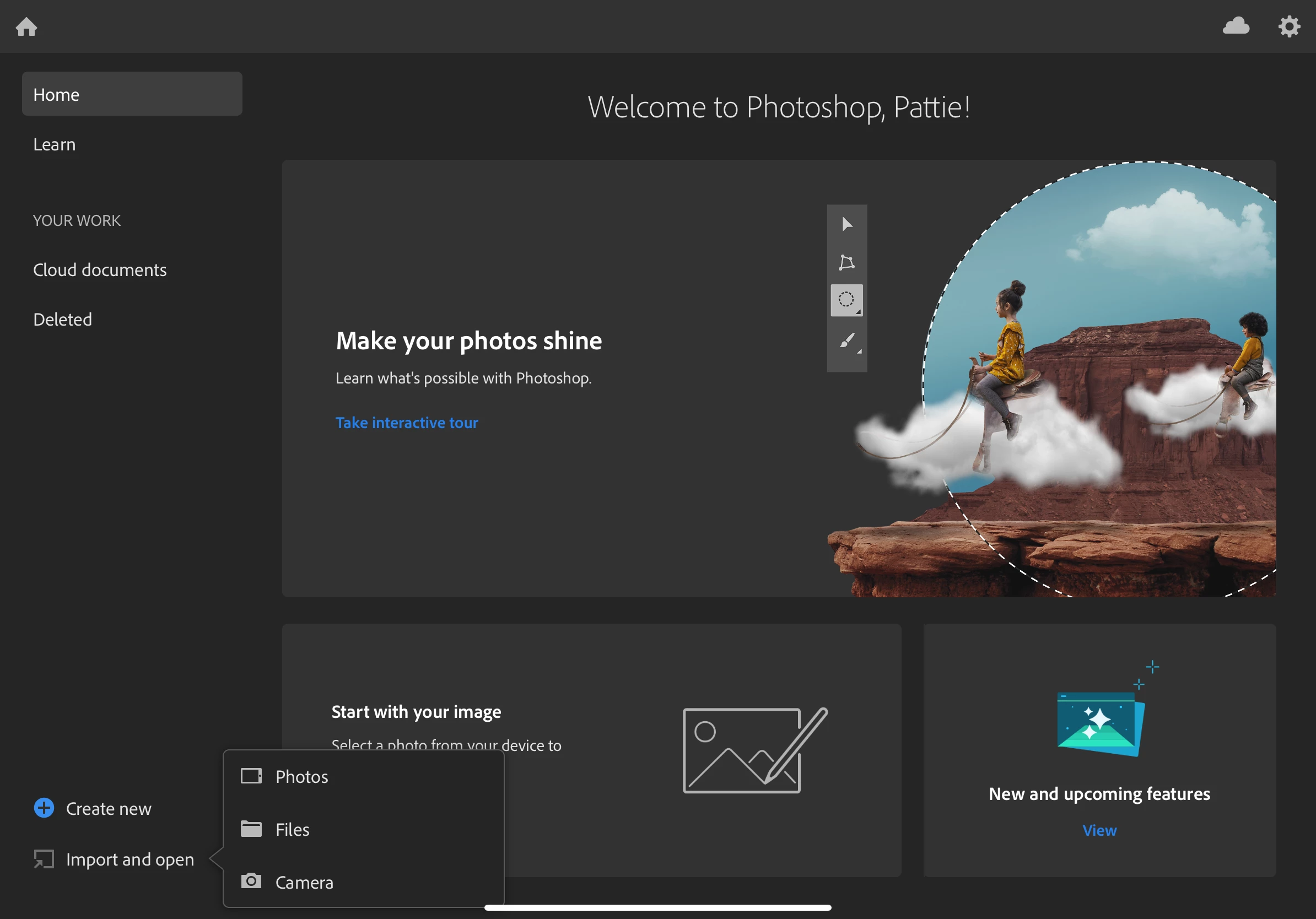Open cloud sync status icon
Viewport: 1316px width, 919px height.
pyautogui.click(x=1236, y=26)
